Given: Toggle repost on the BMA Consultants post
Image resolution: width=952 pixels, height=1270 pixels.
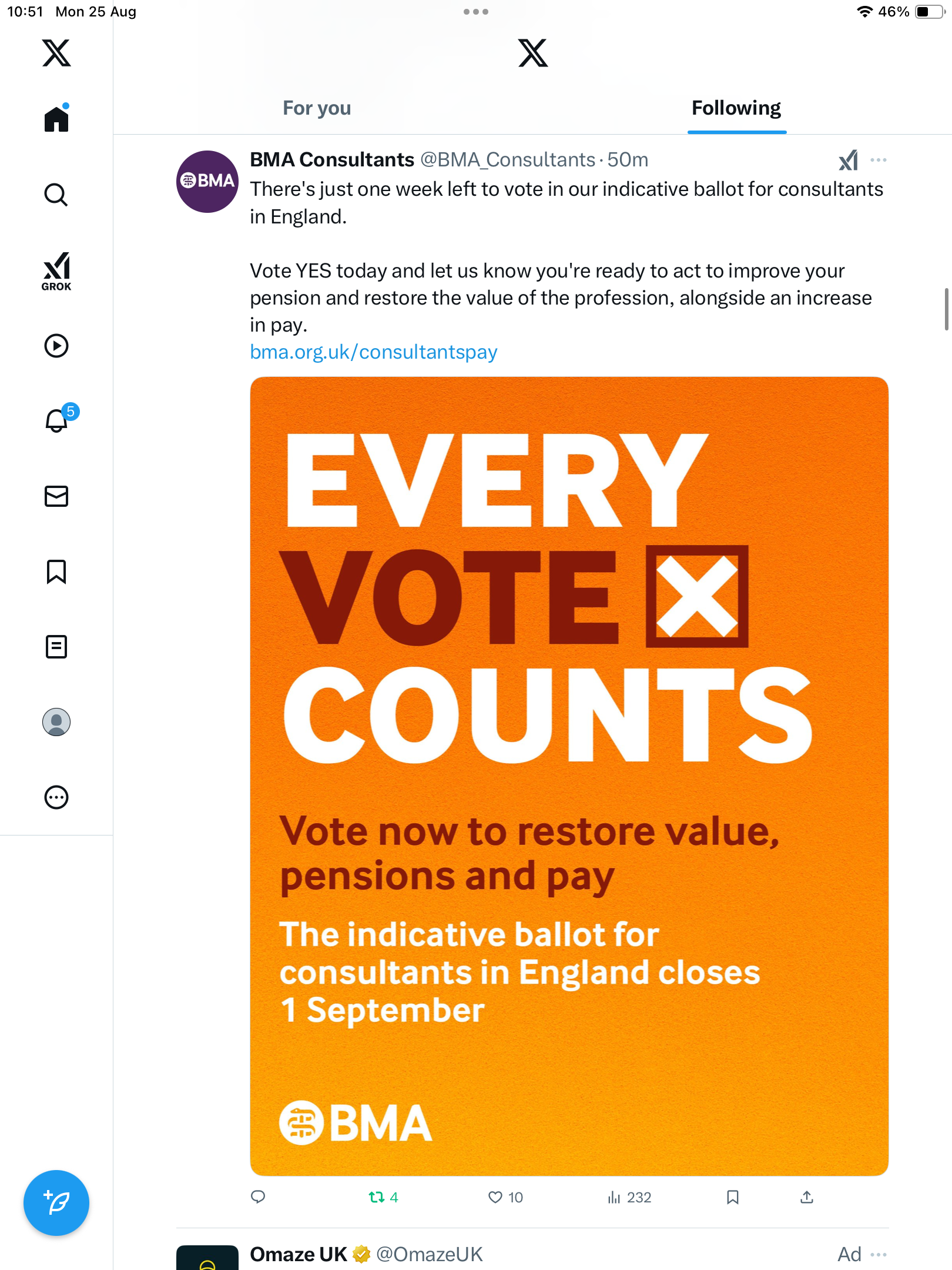Looking at the screenshot, I should pyautogui.click(x=377, y=1197).
